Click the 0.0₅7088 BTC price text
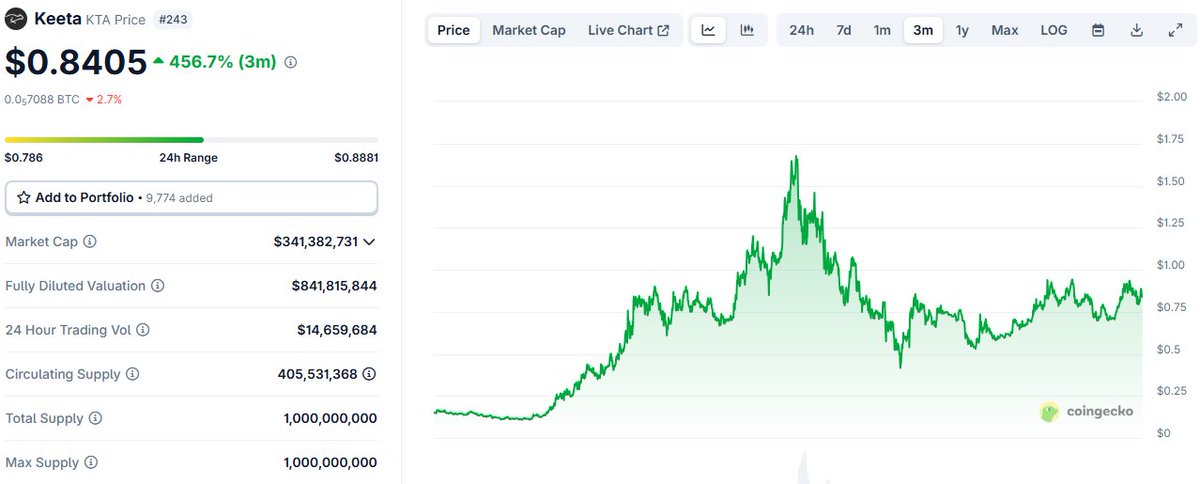The image size is (1200, 484). (42, 99)
